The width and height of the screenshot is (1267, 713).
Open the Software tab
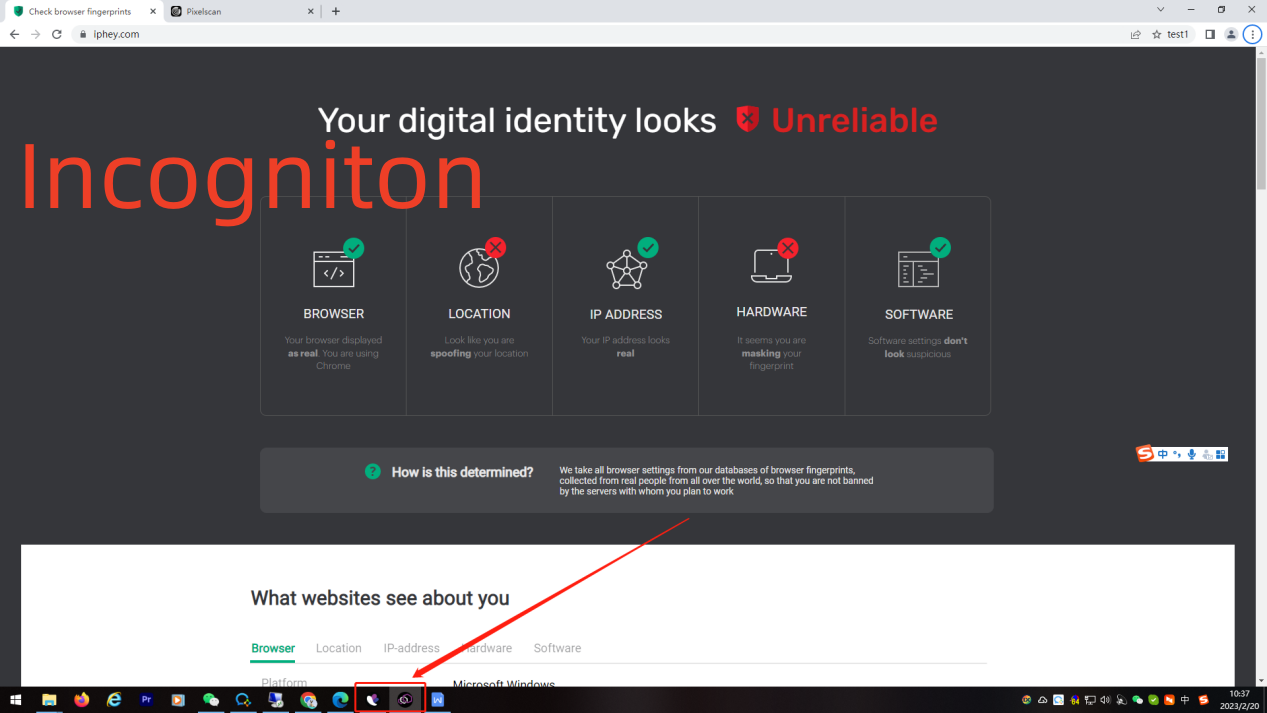coord(557,648)
